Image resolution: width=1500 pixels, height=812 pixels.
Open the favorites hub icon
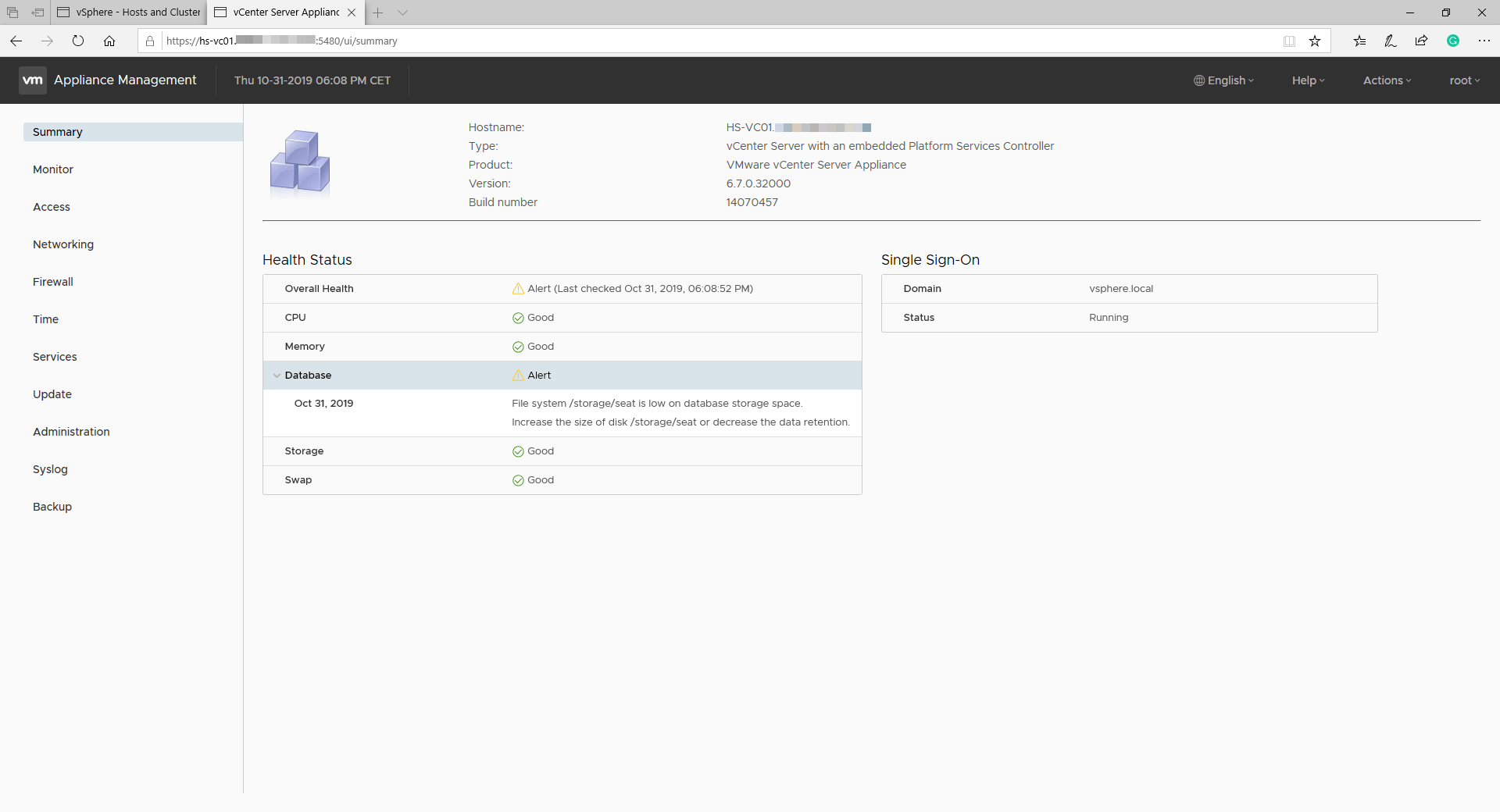tap(1360, 41)
